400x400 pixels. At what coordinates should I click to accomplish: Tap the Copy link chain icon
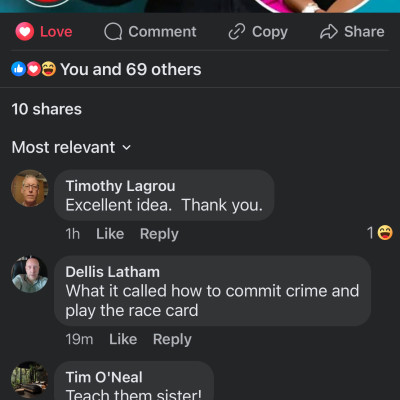point(237,32)
